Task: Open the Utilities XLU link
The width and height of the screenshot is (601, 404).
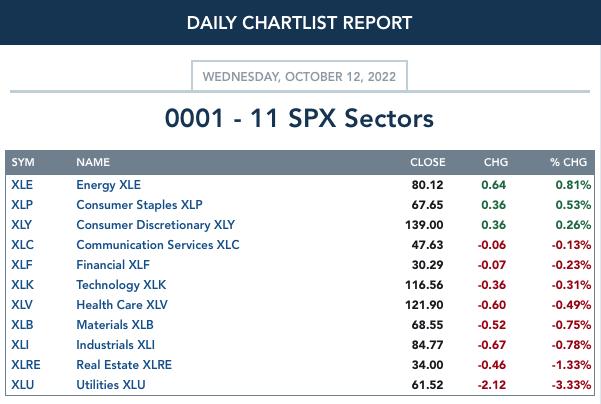Action: tap(111, 384)
